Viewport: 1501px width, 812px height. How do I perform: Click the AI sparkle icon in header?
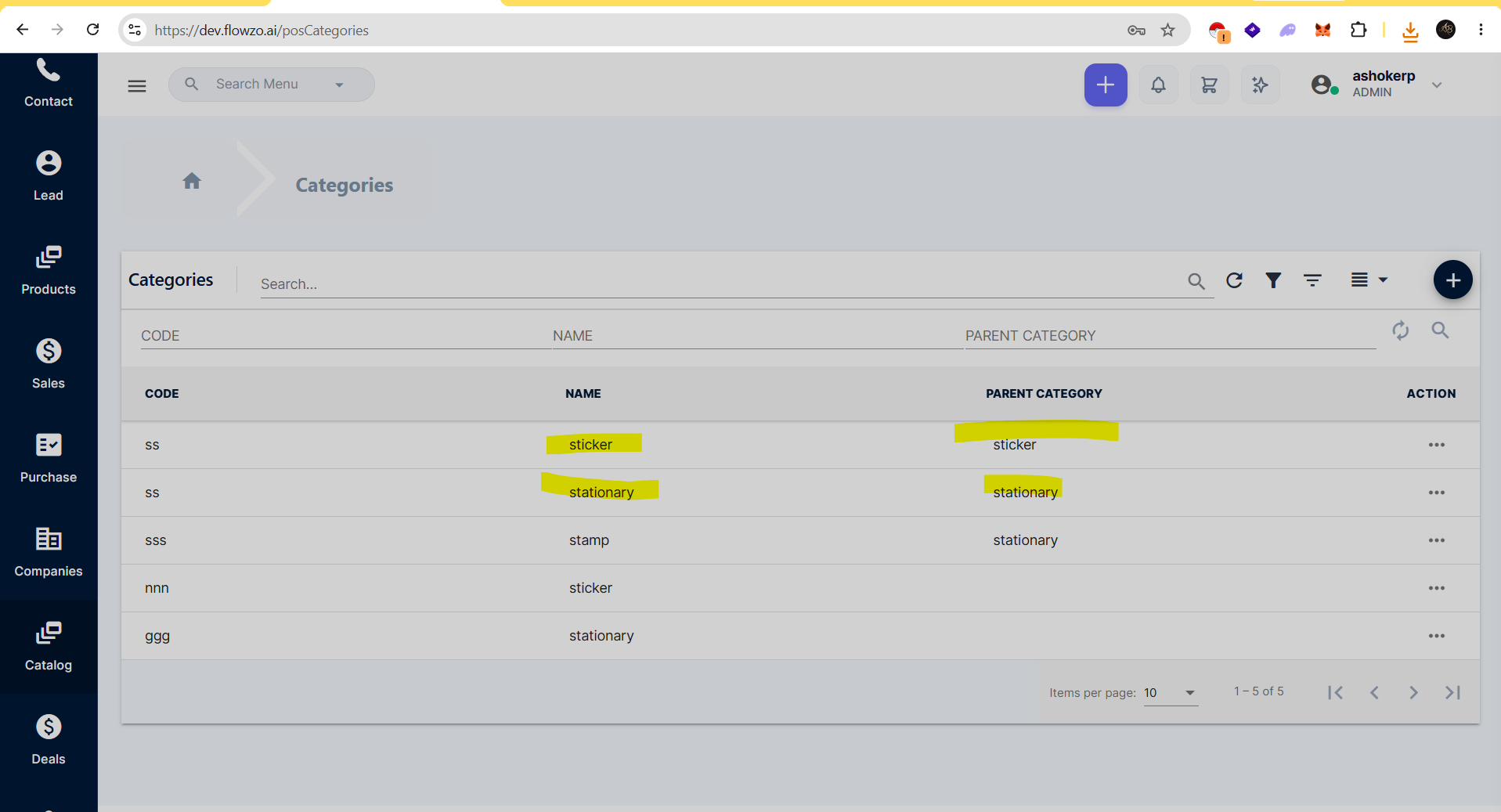[1260, 85]
